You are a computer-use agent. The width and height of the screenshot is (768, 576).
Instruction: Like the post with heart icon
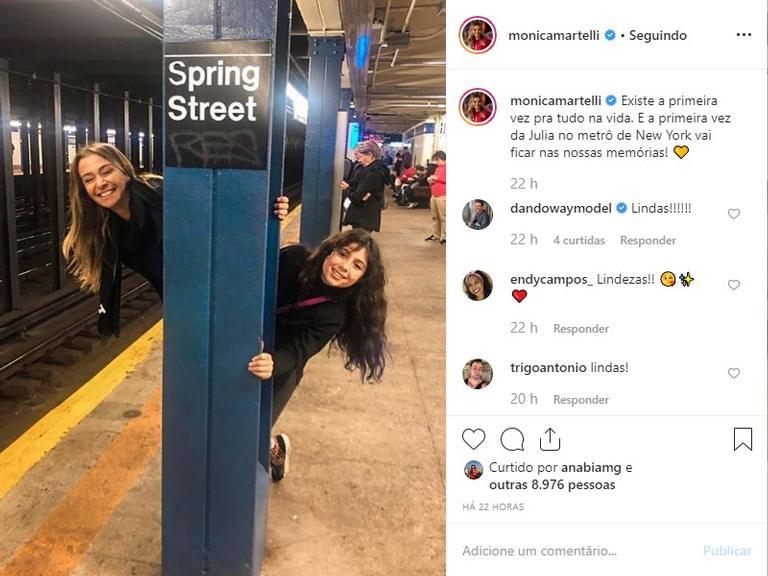473,439
